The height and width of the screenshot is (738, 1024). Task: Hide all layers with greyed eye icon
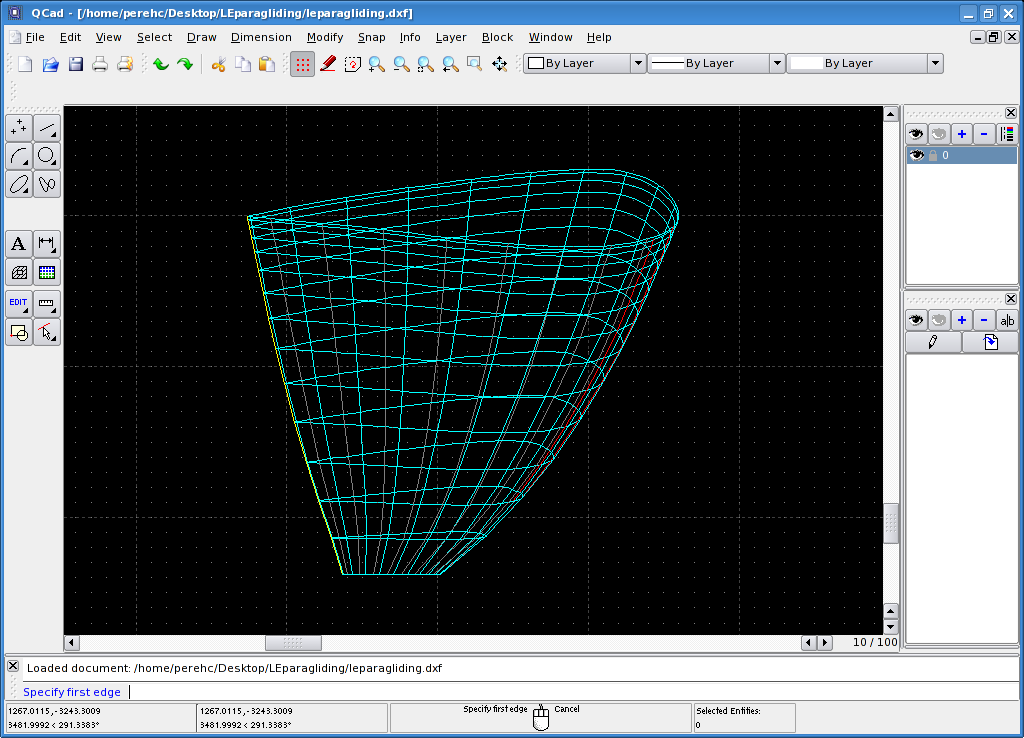939,134
